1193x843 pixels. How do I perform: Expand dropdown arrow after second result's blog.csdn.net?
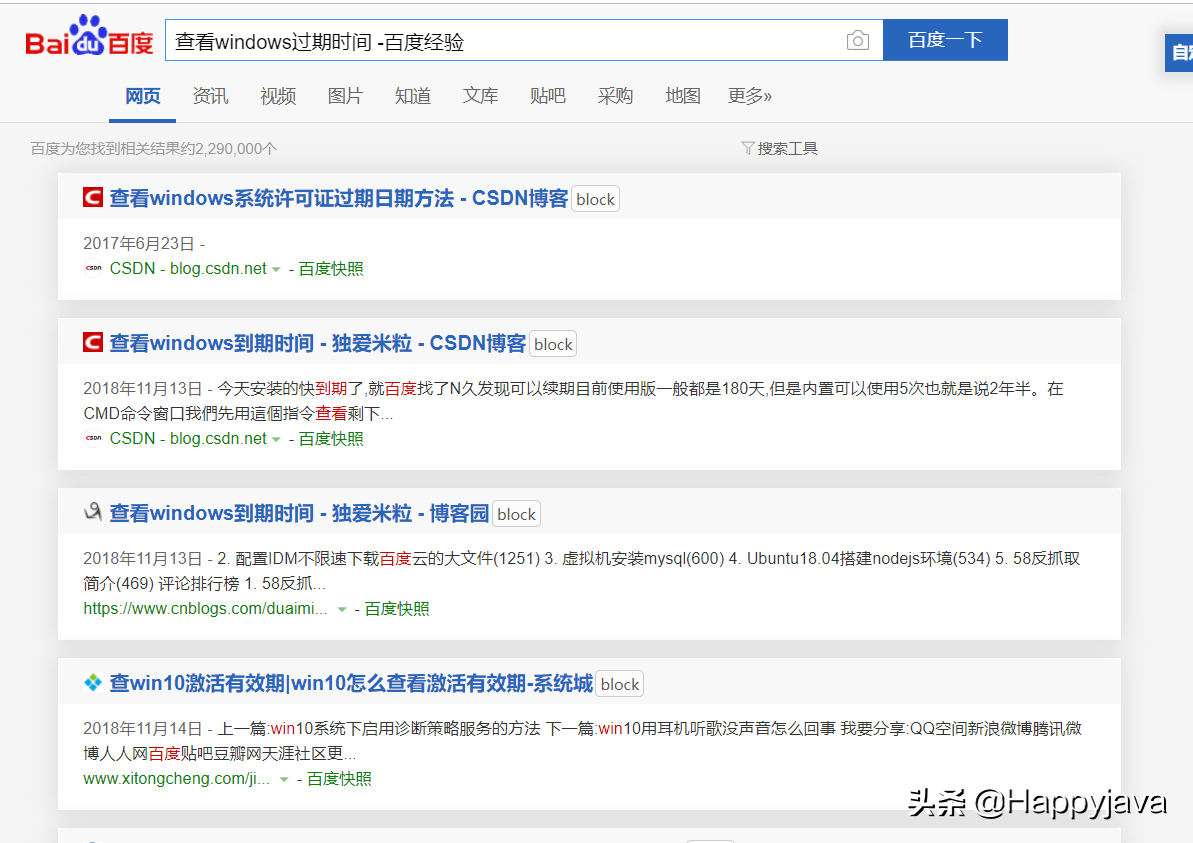click(x=276, y=440)
